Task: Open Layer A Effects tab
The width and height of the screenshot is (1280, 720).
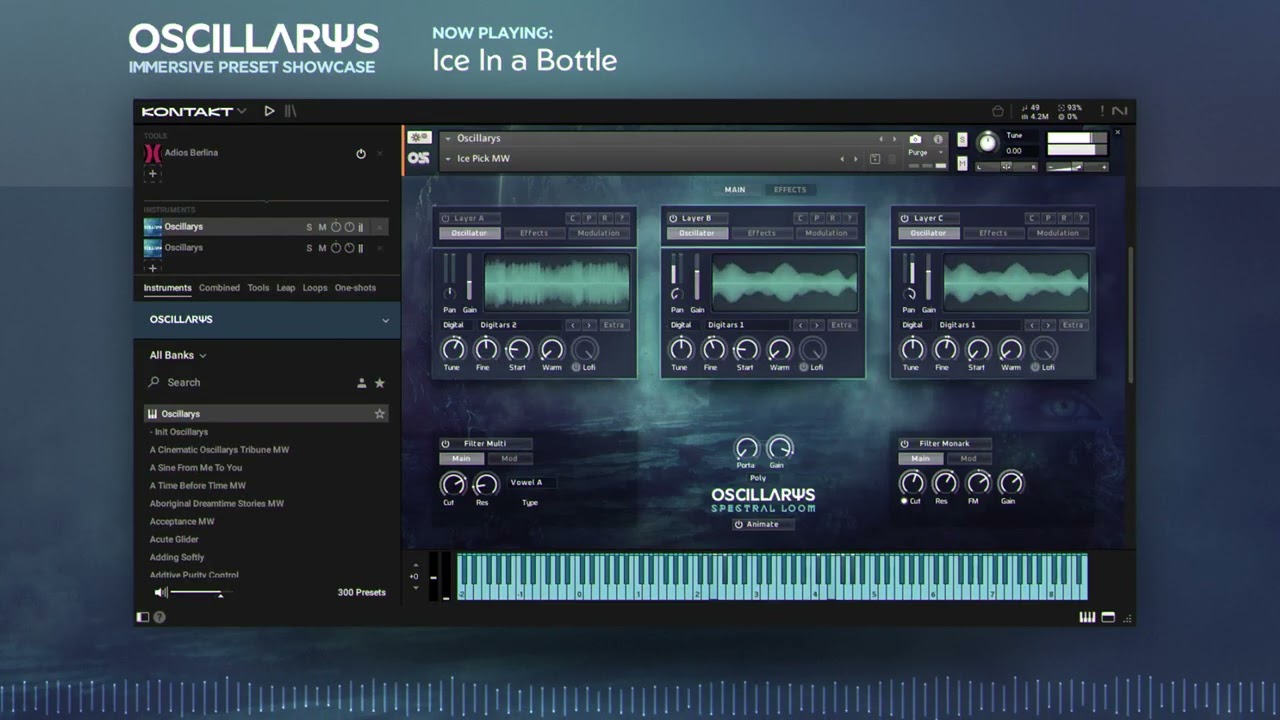Action: click(534, 233)
